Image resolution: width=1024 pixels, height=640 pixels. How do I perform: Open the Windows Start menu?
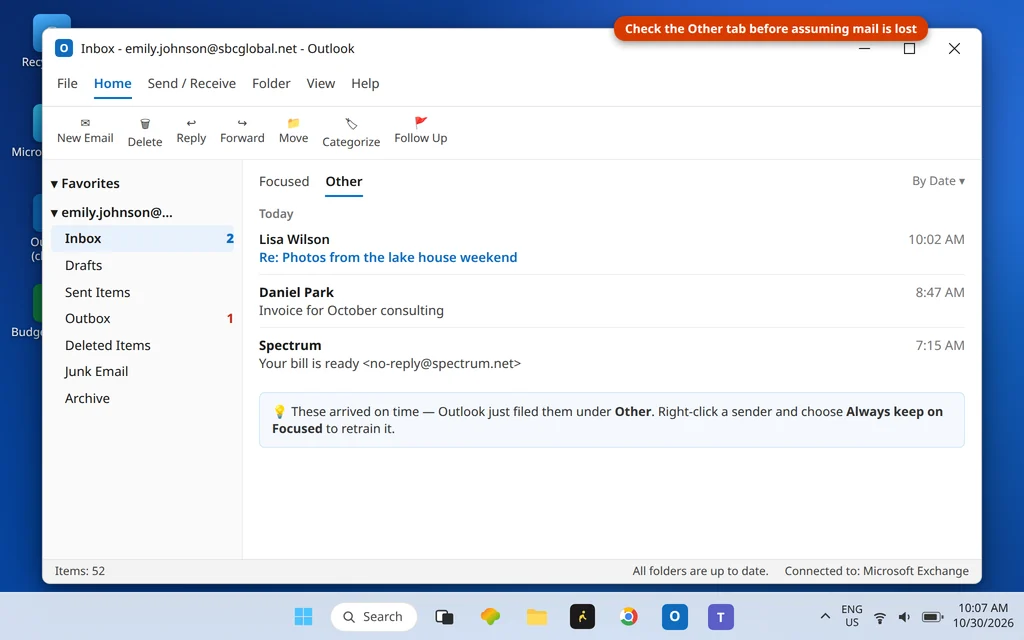(303, 616)
